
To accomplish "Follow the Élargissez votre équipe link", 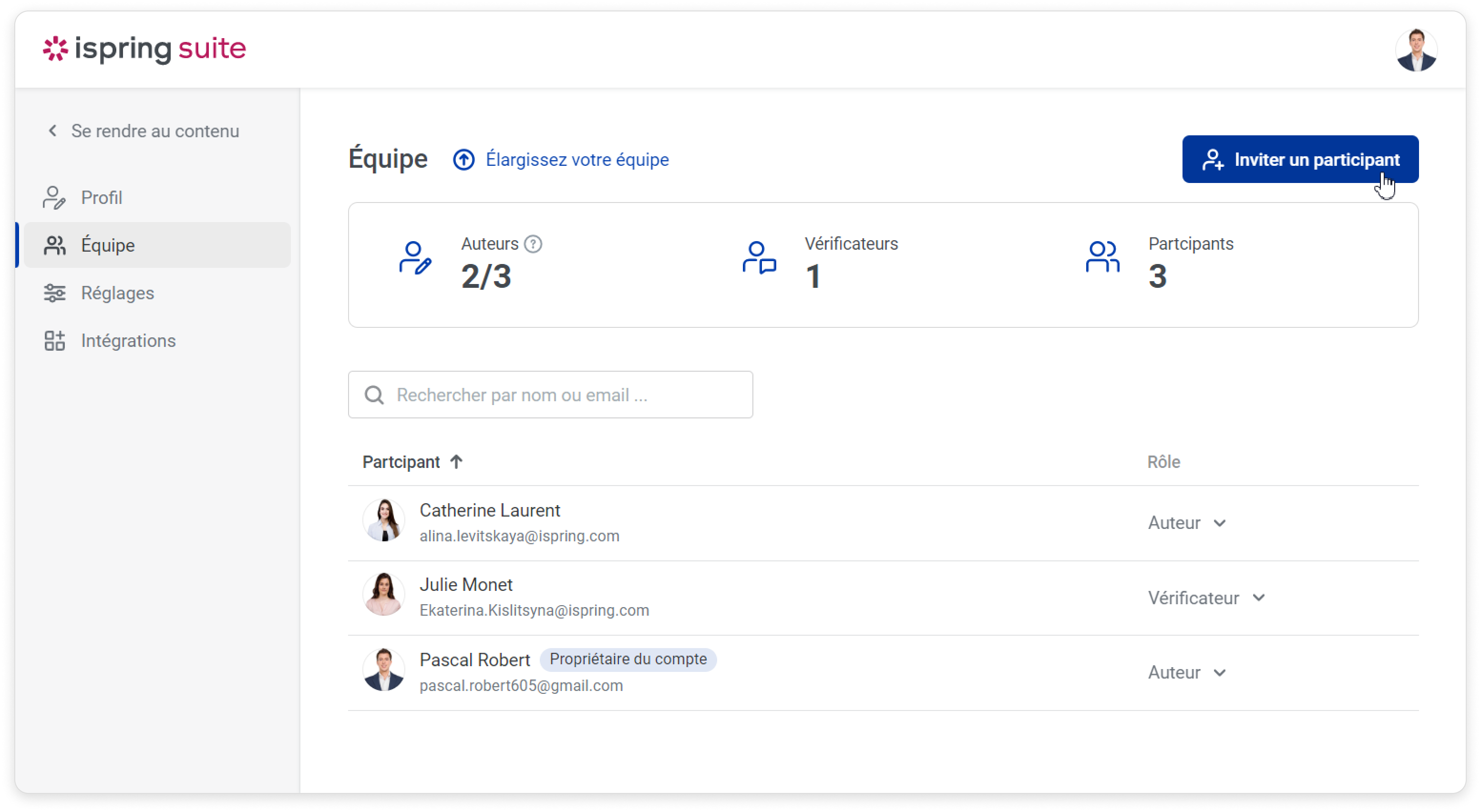I will click(576, 160).
